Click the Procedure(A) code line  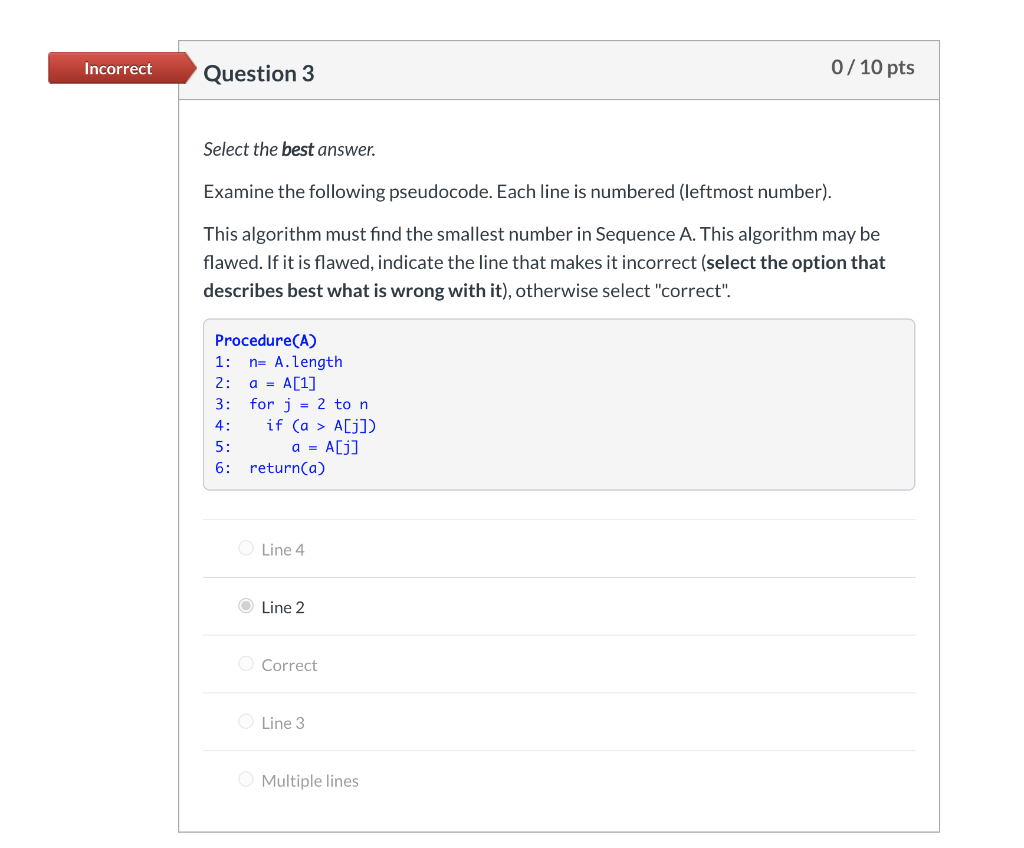coord(266,340)
